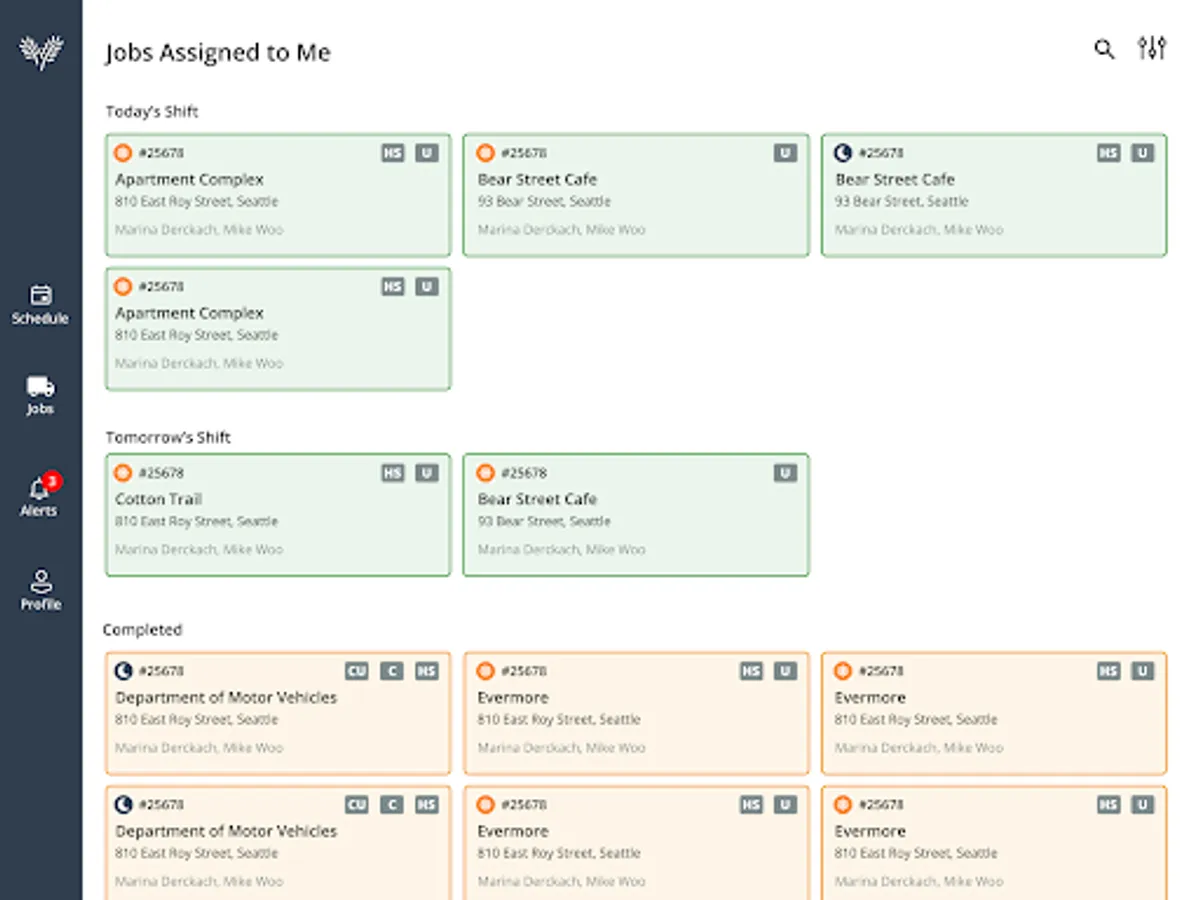Open the Profile sidebar icon
Viewport: 1200px width, 900px height.
tap(41, 590)
